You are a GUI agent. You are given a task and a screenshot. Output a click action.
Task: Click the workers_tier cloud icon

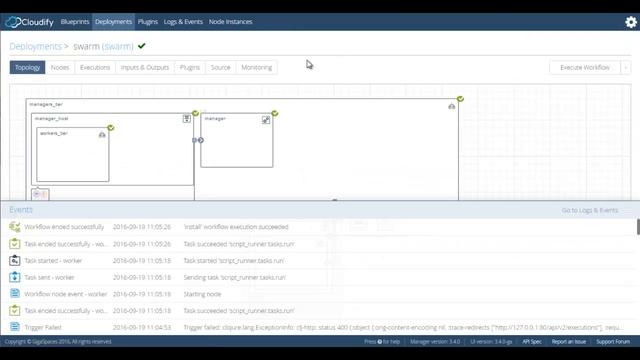102,135
